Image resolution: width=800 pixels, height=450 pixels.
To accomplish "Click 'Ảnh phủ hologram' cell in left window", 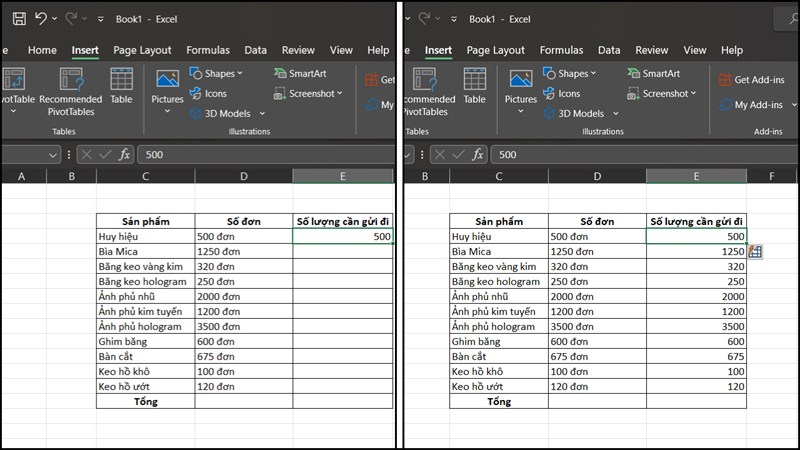I will 145,327.
